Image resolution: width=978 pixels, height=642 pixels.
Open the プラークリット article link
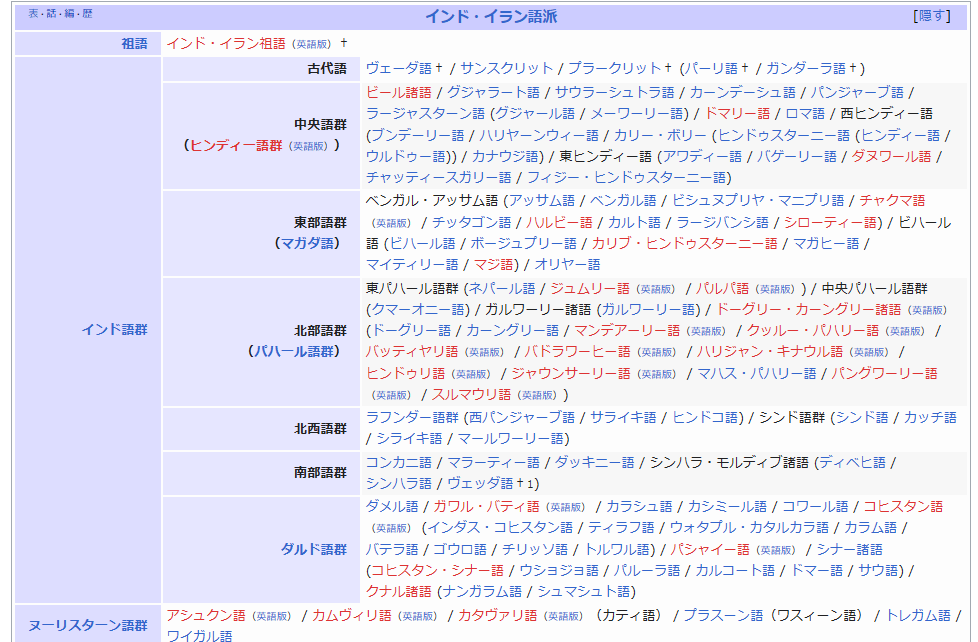pos(614,68)
